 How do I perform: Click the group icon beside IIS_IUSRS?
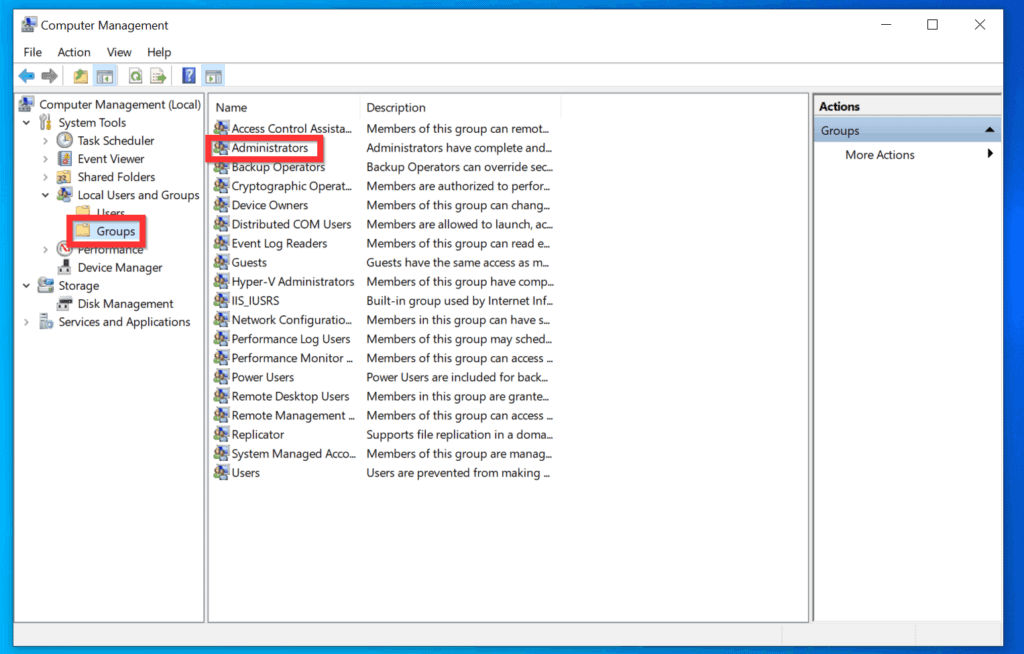click(221, 301)
